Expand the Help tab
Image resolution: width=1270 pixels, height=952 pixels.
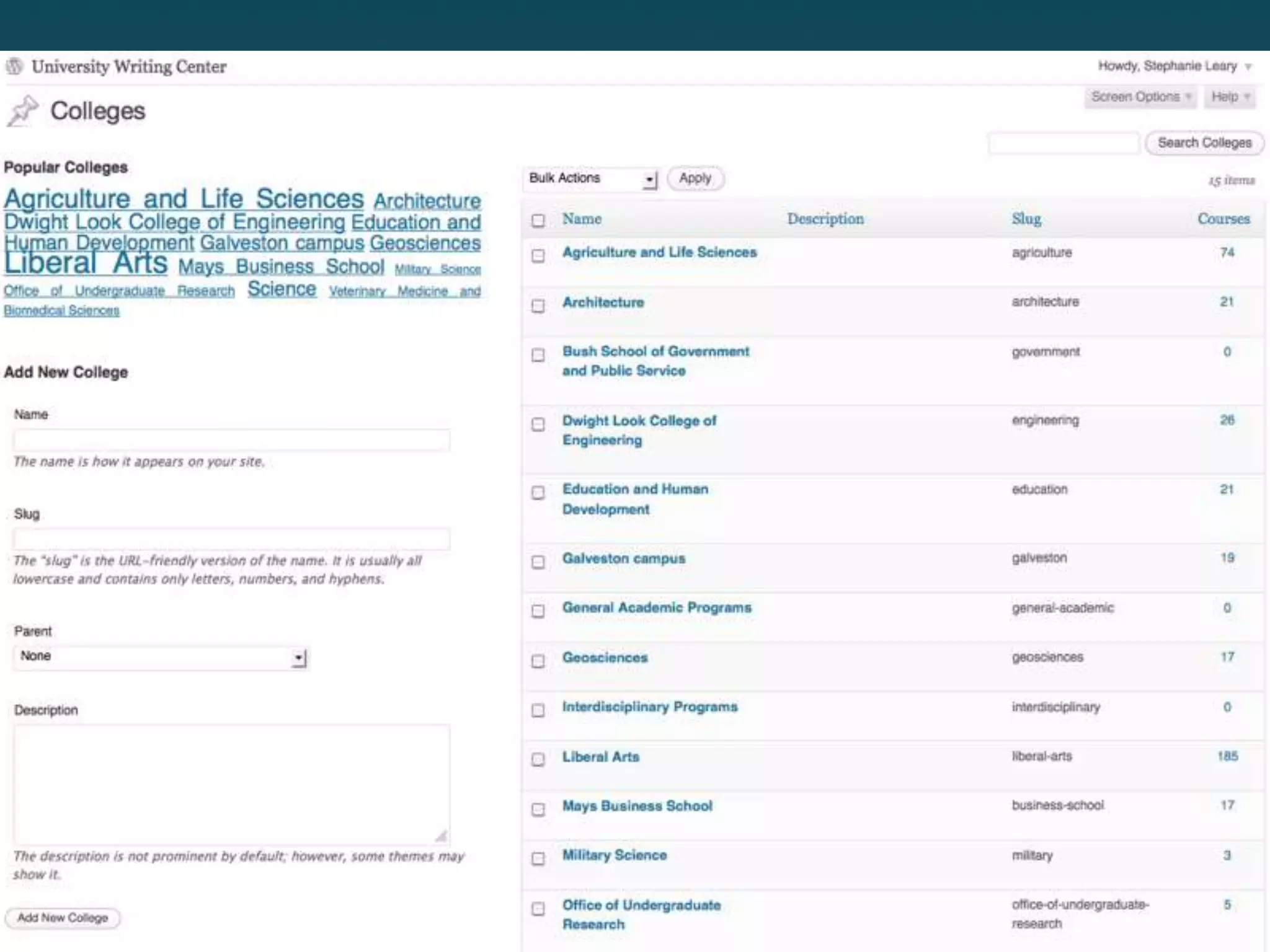(1229, 97)
